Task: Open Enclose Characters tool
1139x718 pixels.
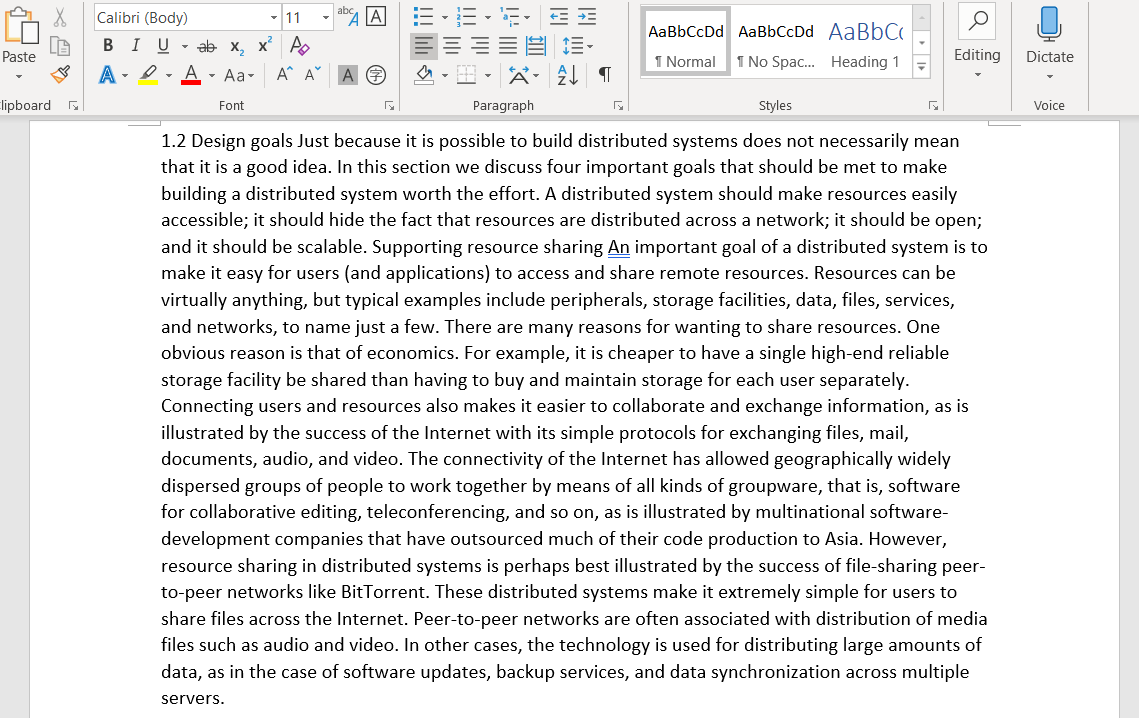Action: click(376, 75)
